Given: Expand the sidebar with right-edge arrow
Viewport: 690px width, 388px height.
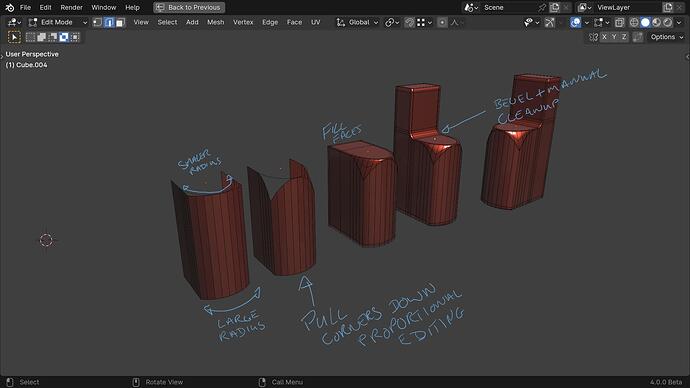Looking at the screenshot, I should pyautogui.click(x=687, y=57).
